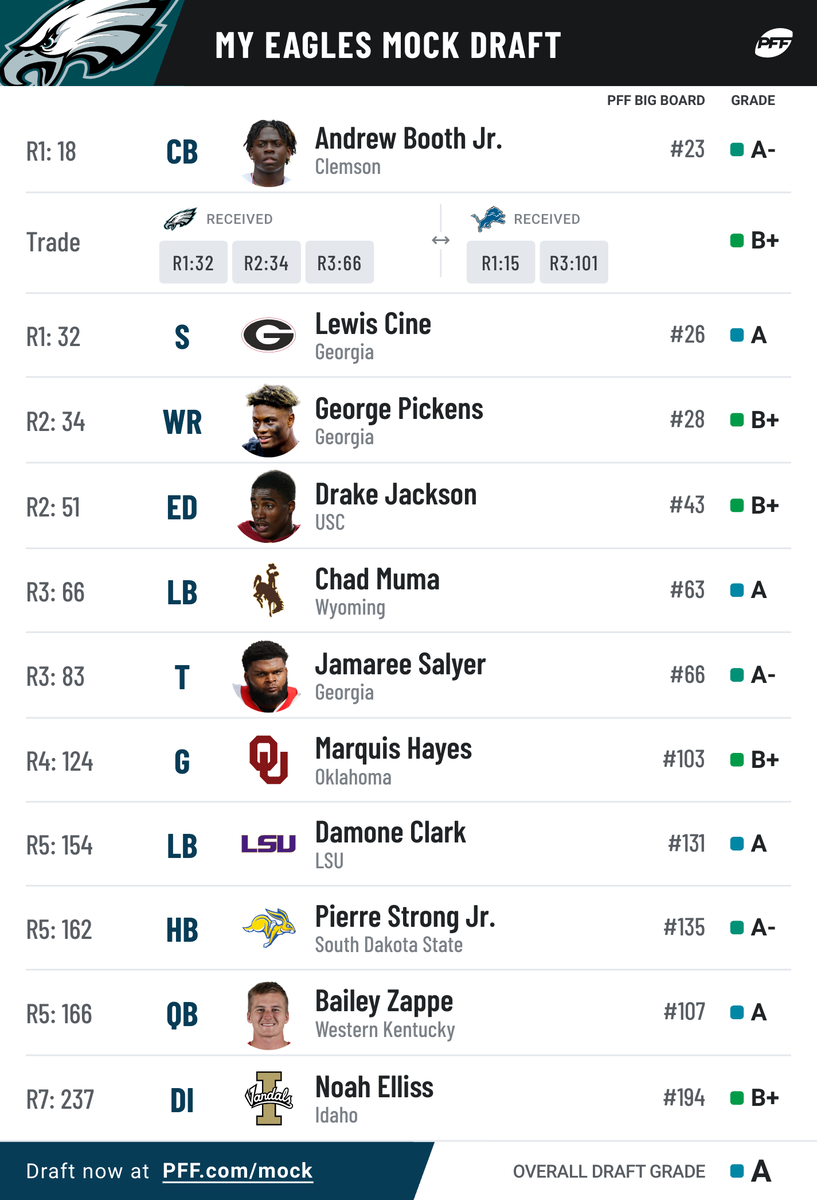Click the Wyoming cowboy logo beside Chad Muma
This screenshot has width=817, height=1200.
(268, 590)
